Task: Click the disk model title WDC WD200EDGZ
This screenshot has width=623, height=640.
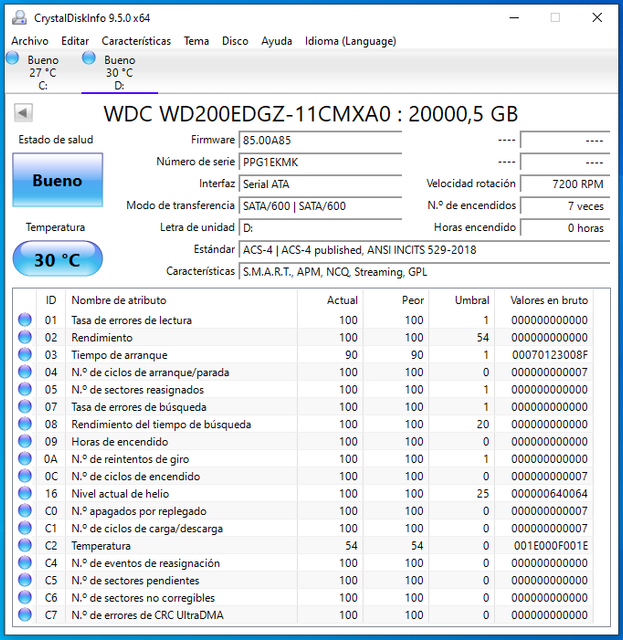Action: click(311, 113)
